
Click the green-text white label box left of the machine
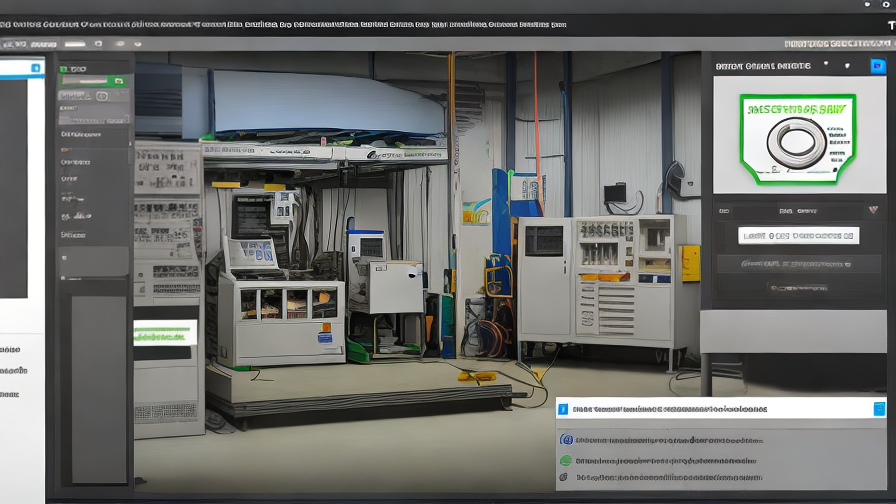[165, 333]
